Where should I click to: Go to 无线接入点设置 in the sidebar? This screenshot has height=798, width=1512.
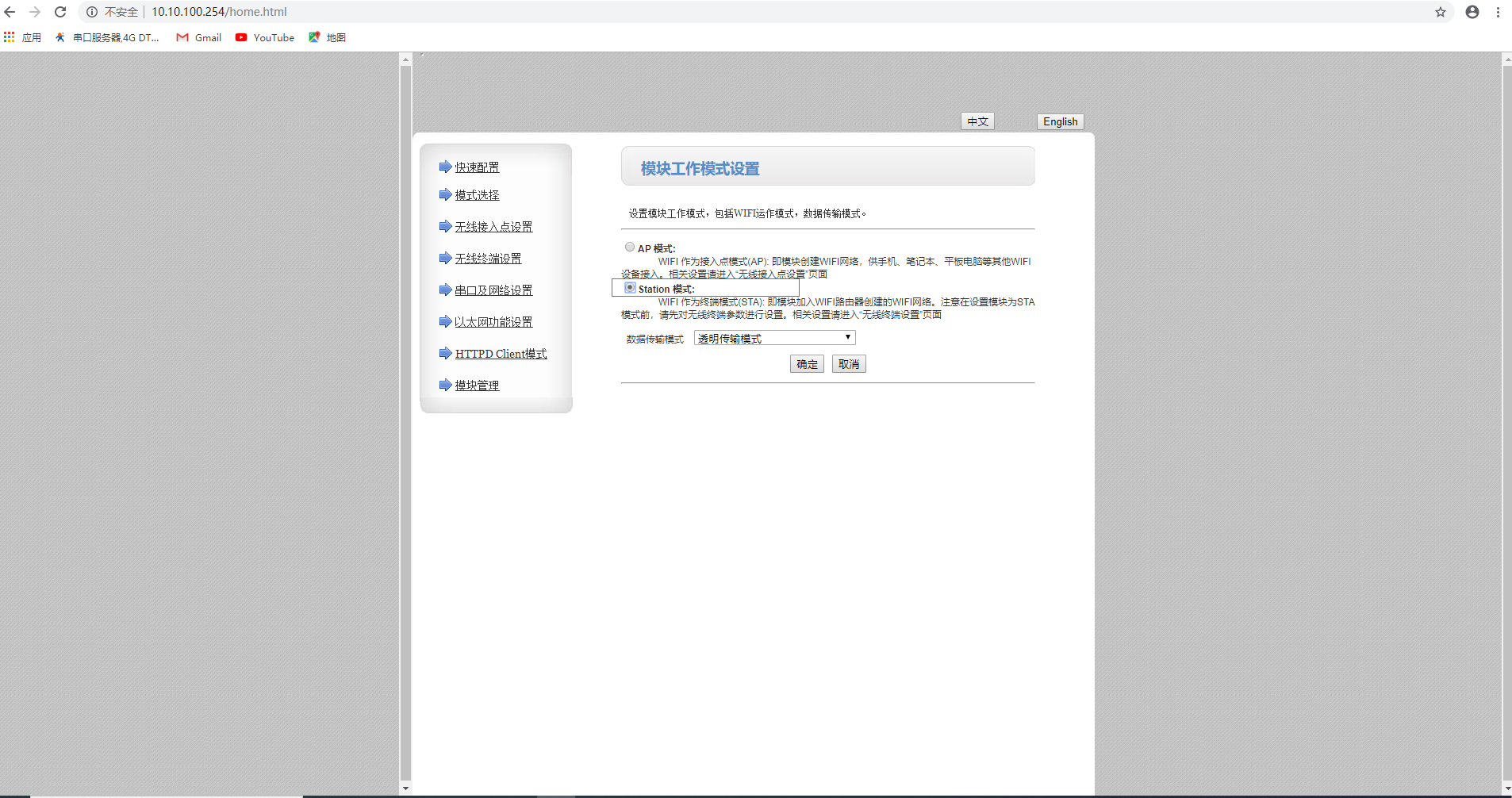(493, 227)
